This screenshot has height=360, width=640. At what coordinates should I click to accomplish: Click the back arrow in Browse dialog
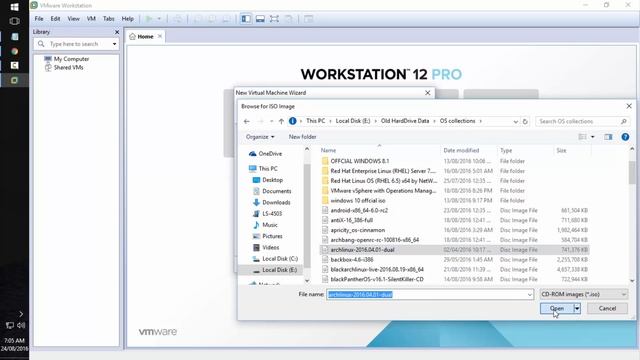[247, 121]
